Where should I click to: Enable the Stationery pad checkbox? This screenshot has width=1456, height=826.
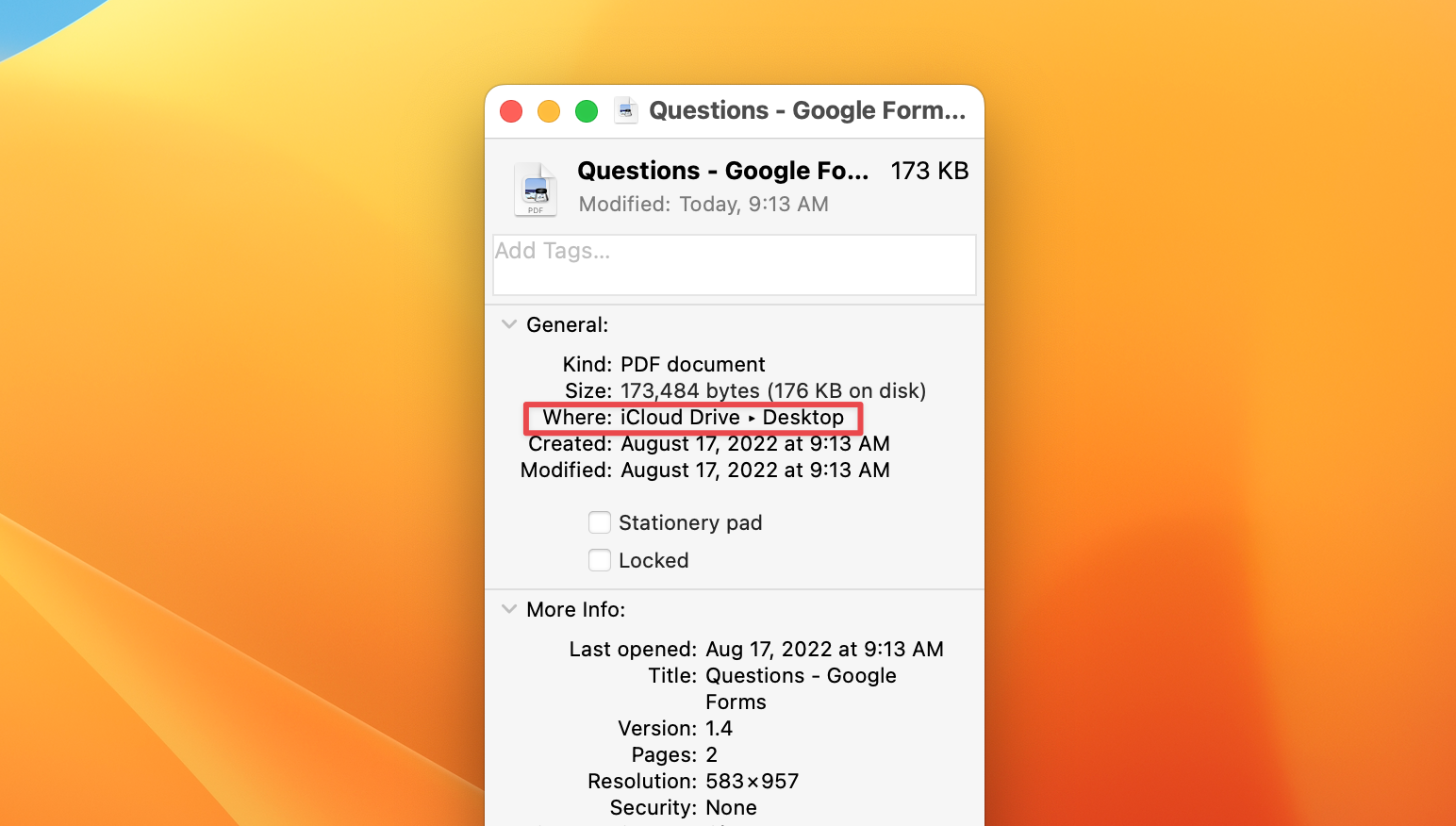(x=600, y=522)
